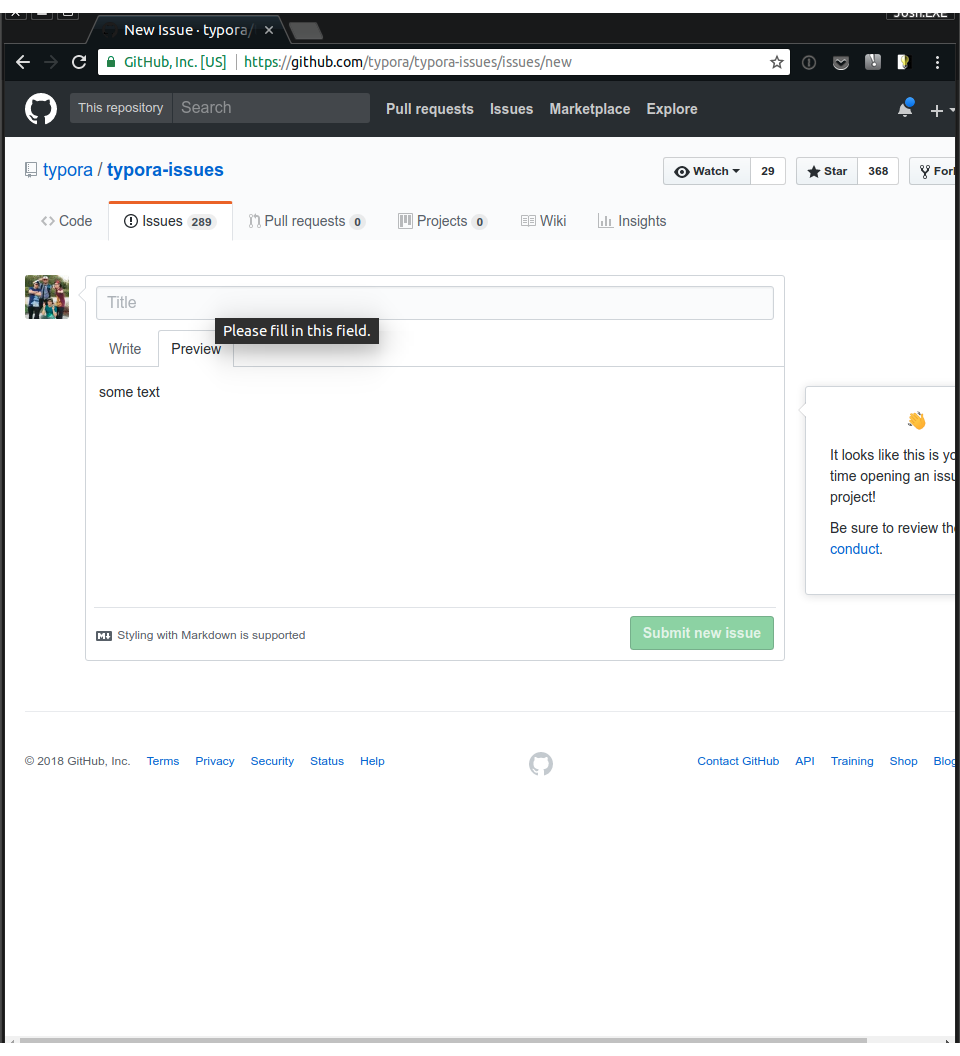
Task: Select the Insights graph icon
Action: (604, 221)
